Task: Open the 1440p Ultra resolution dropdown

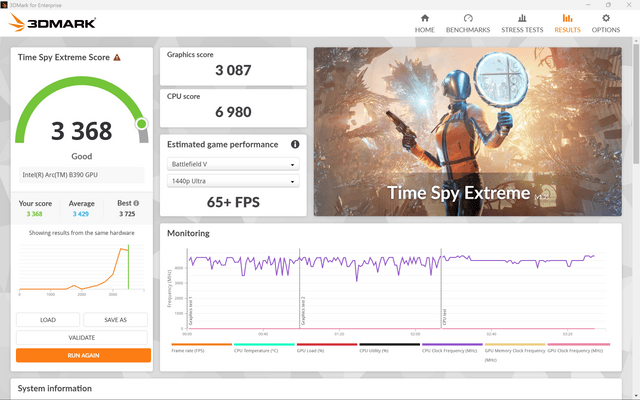Action: click(x=233, y=181)
